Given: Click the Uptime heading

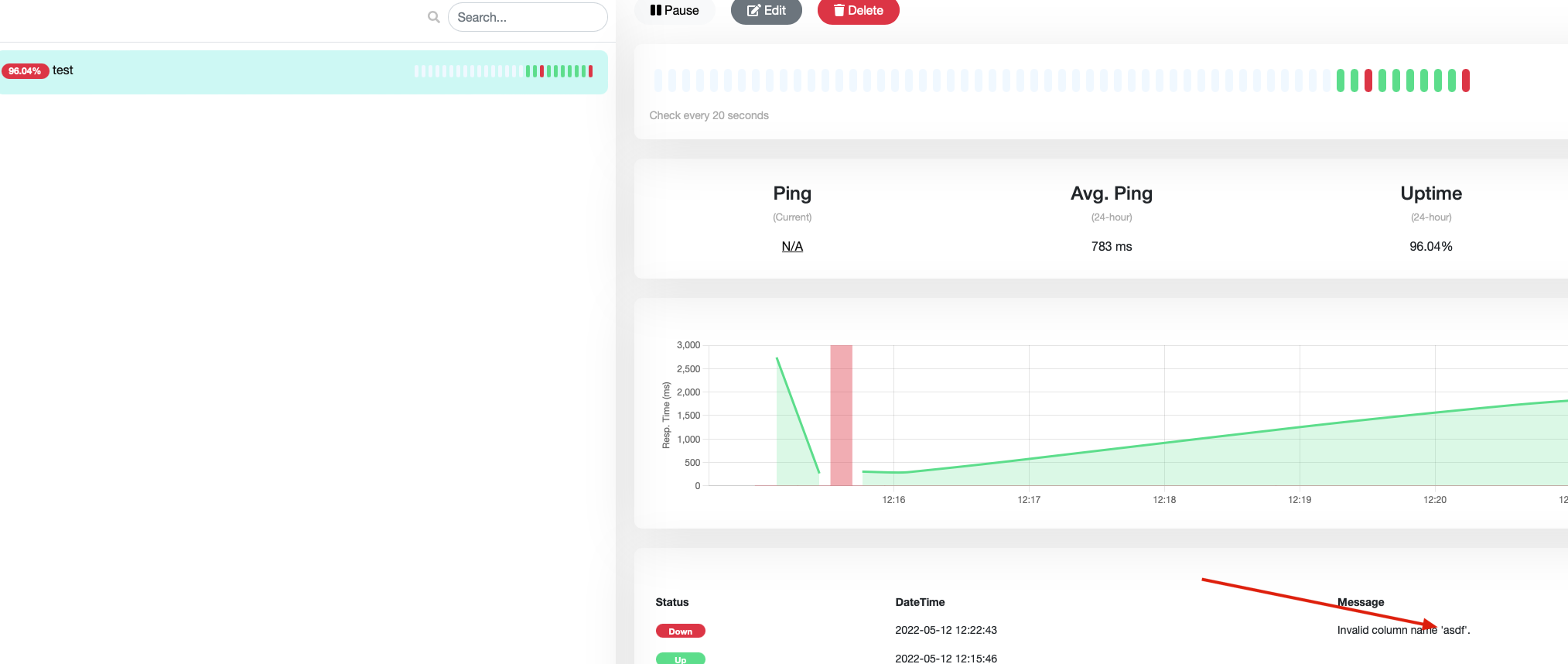Looking at the screenshot, I should [x=1431, y=193].
